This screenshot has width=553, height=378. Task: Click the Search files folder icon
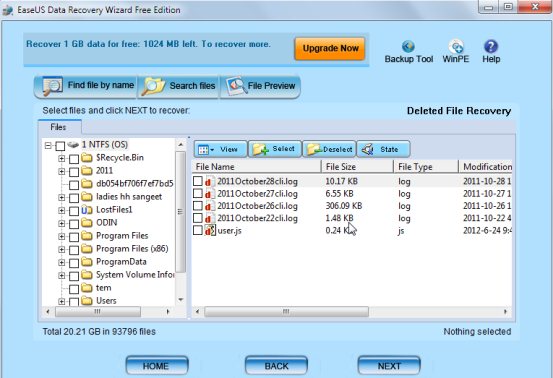click(x=153, y=86)
